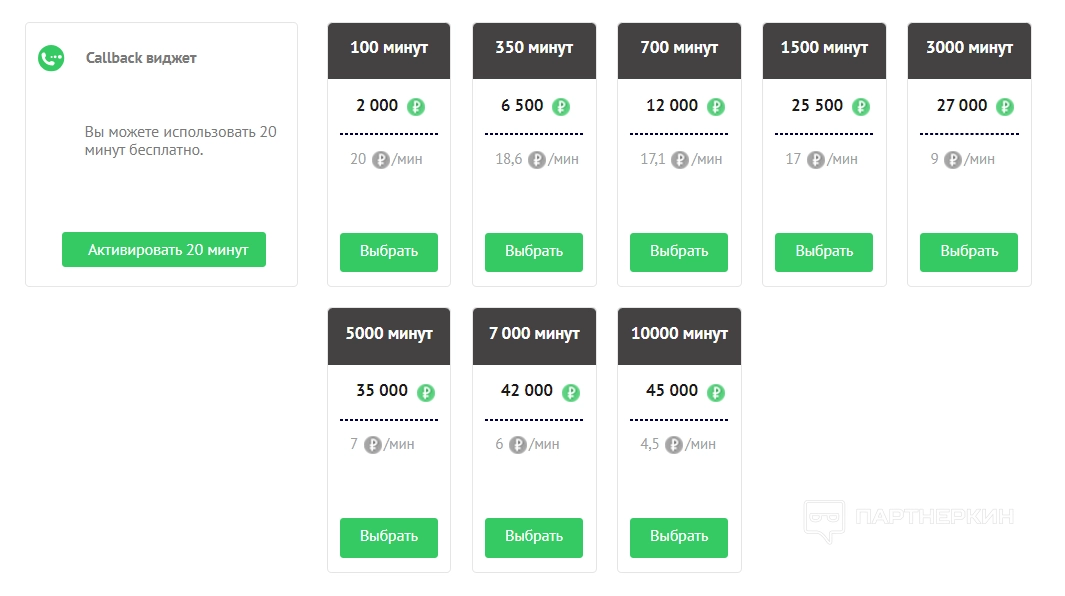1065x596 pixels.
Task: Click the Callback виджет title
Action: tap(141, 58)
